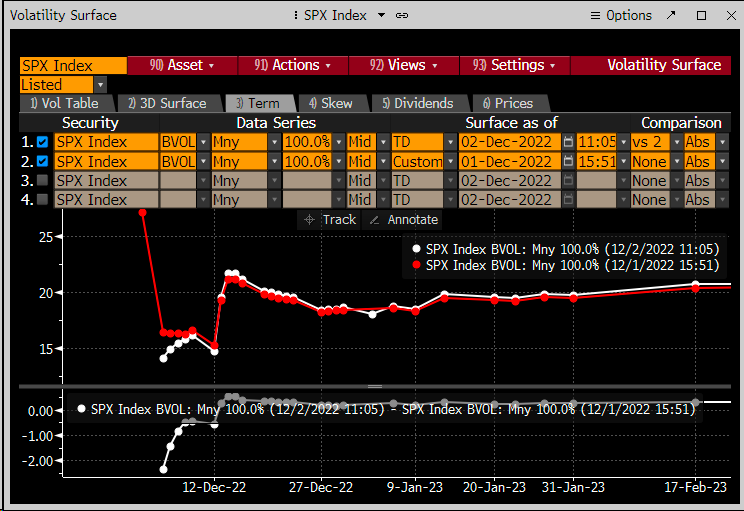Switch to the 3D Surface tab

point(166,103)
